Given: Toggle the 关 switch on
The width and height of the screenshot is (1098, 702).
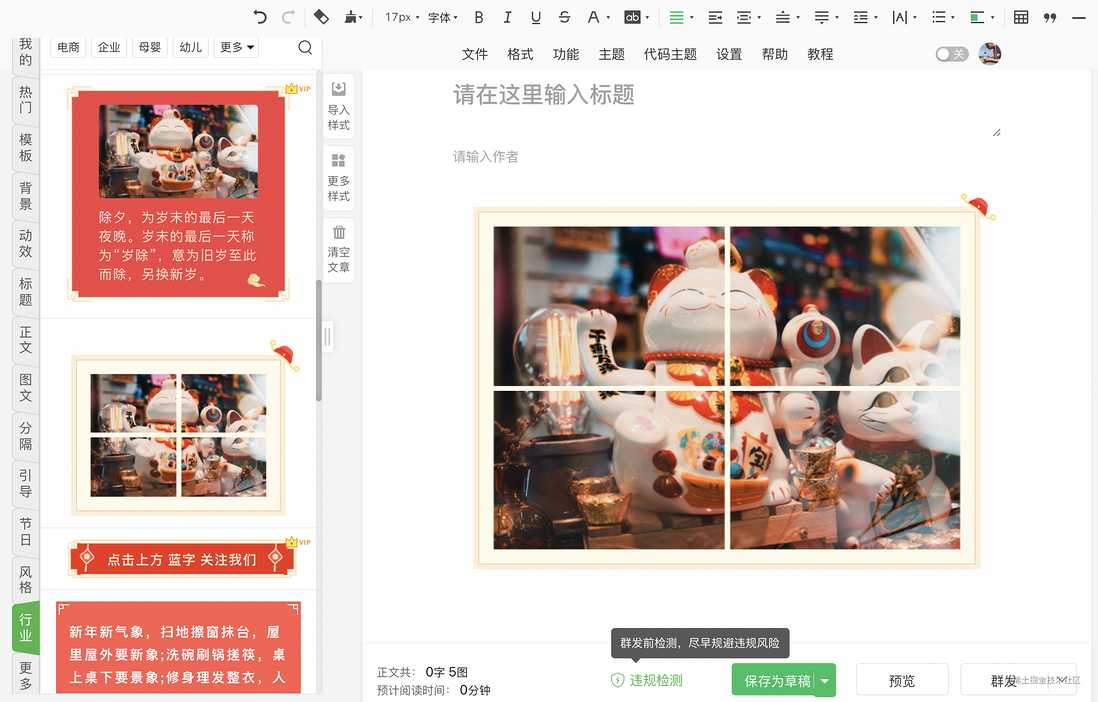Looking at the screenshot, I should tap(952, 54).
